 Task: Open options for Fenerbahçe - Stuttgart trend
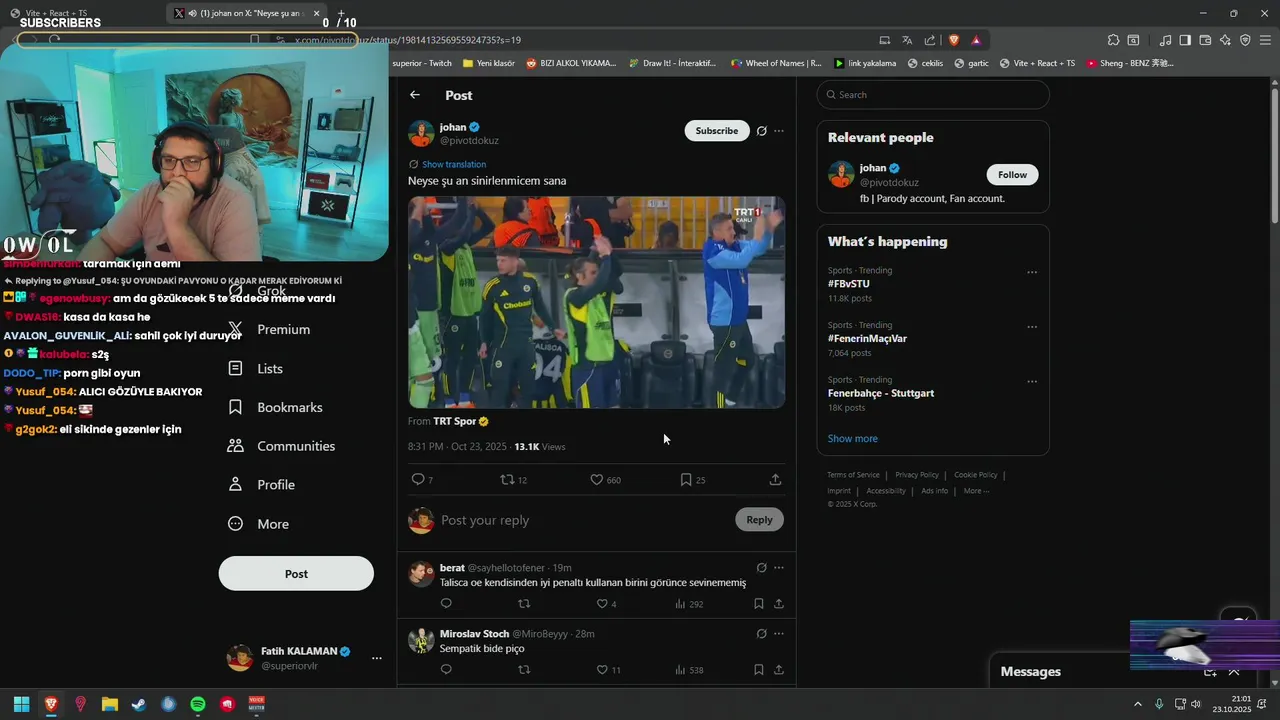click(1032, 382)
